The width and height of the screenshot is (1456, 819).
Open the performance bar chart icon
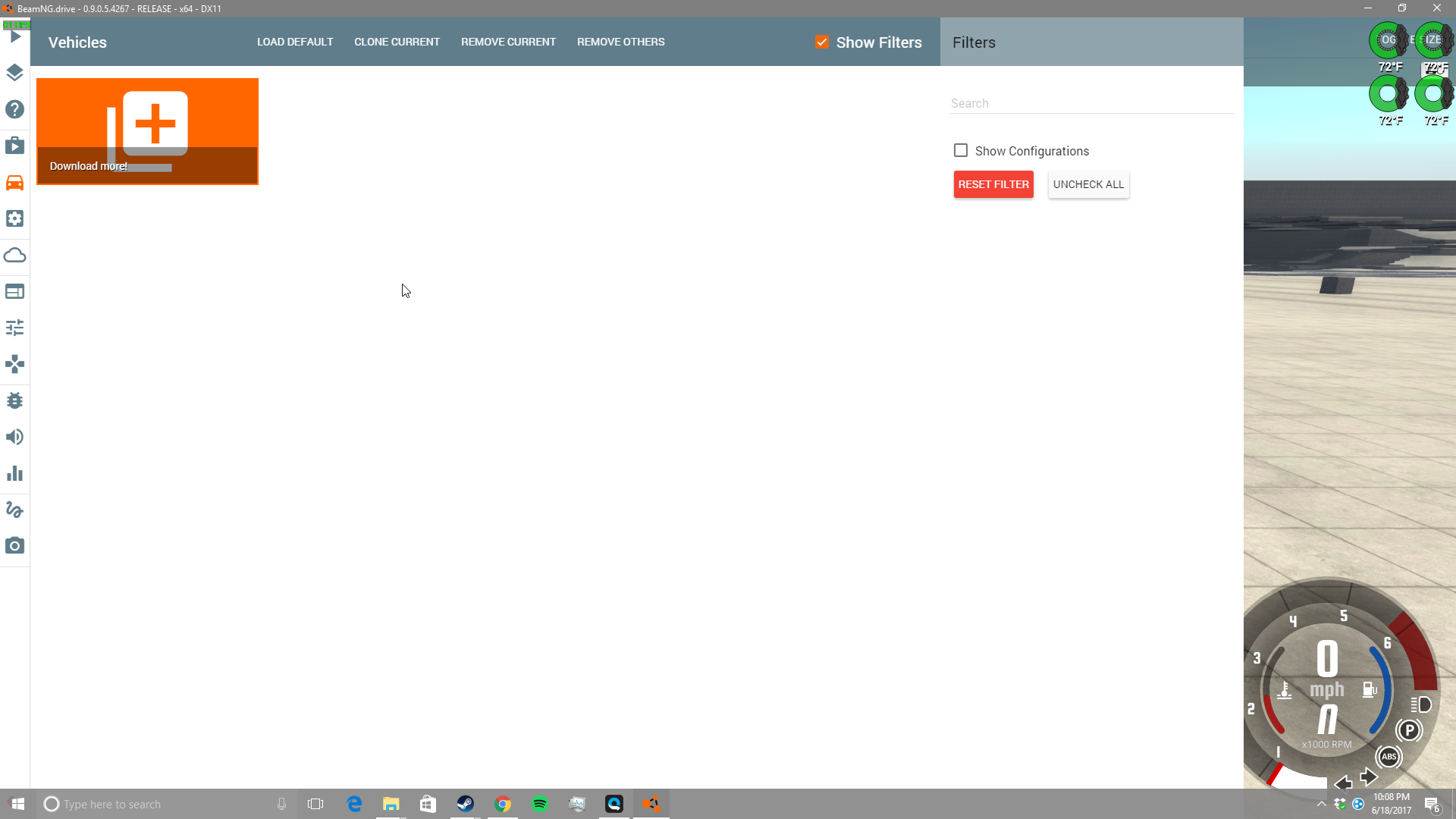coord(15,473)
